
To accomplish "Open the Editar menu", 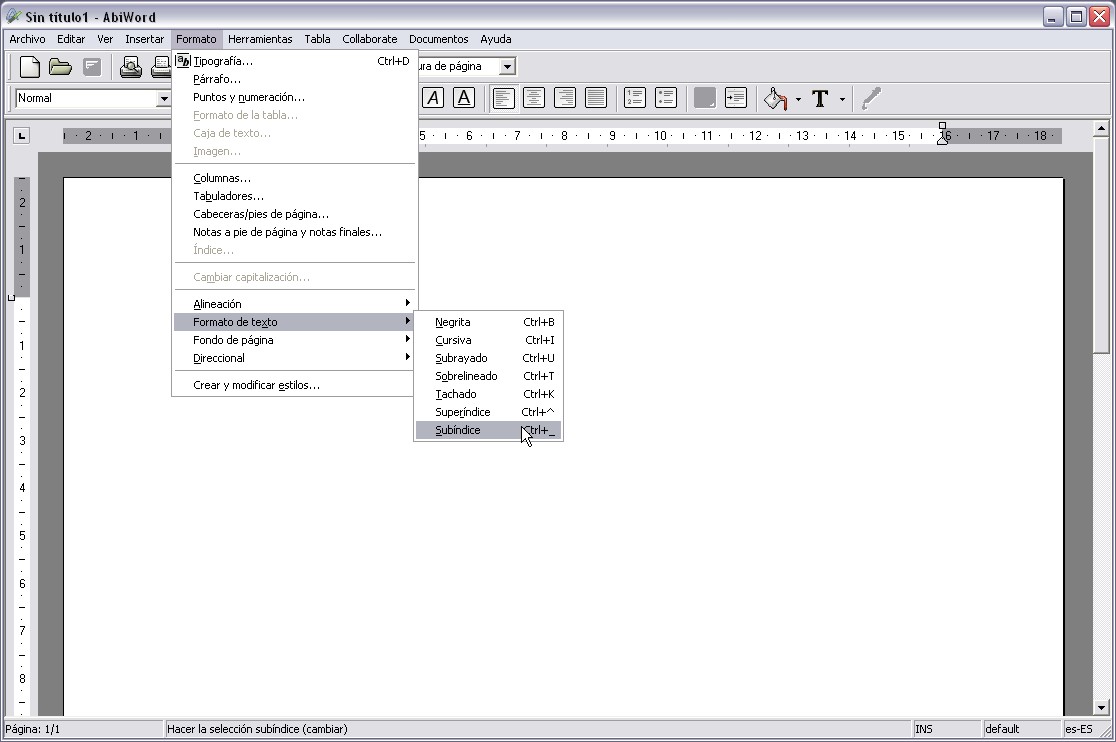I will point(71,39).
